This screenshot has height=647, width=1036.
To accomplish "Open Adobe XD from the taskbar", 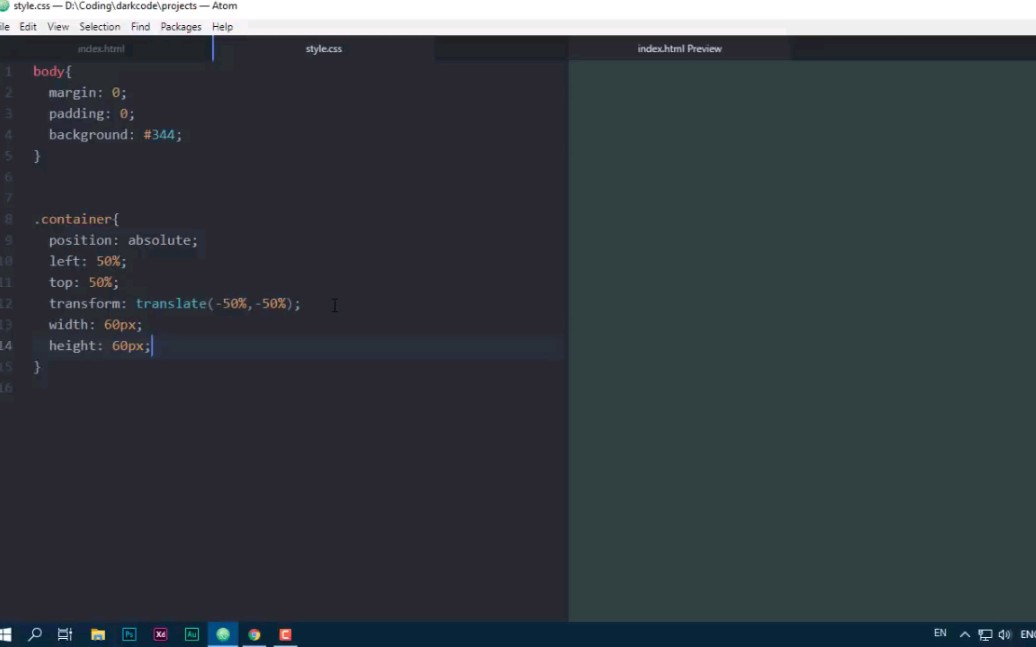I will pyautogui.click(x=160, y=634).
